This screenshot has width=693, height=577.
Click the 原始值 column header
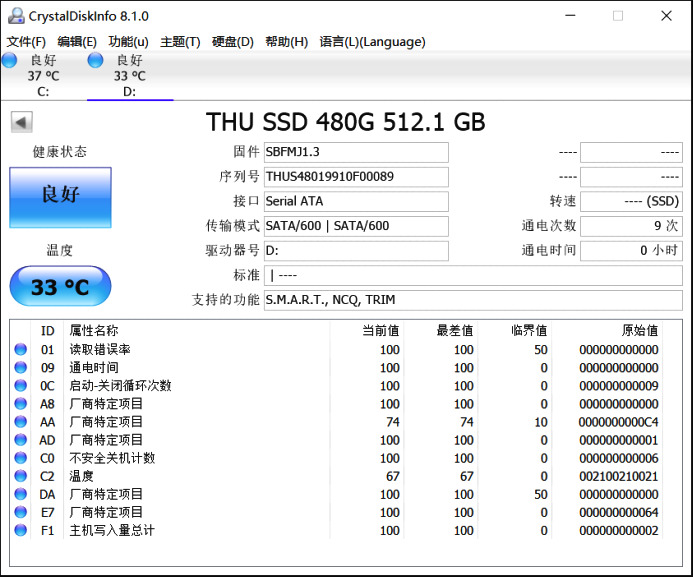click(x=607, y=330)
